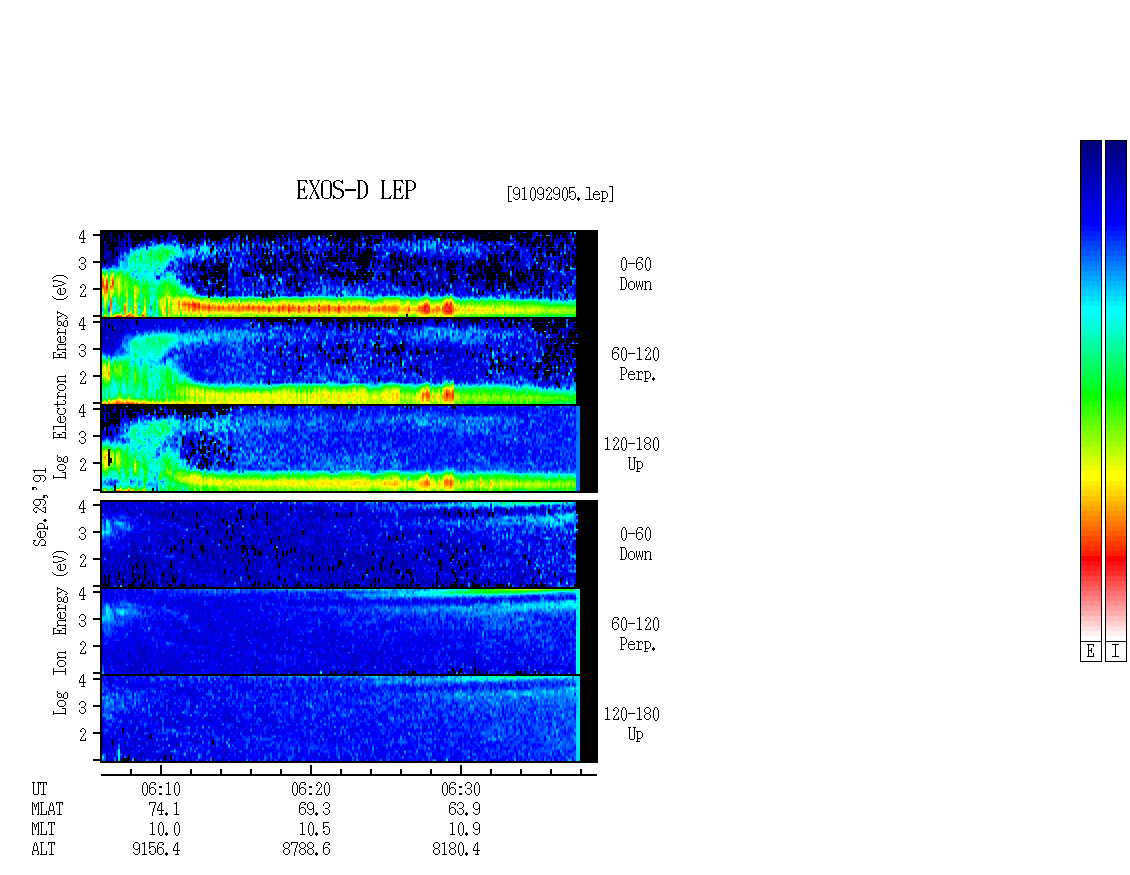Click the MLT row label
The height and width of the screenshot is (875, 1130).
pos(43,830)
